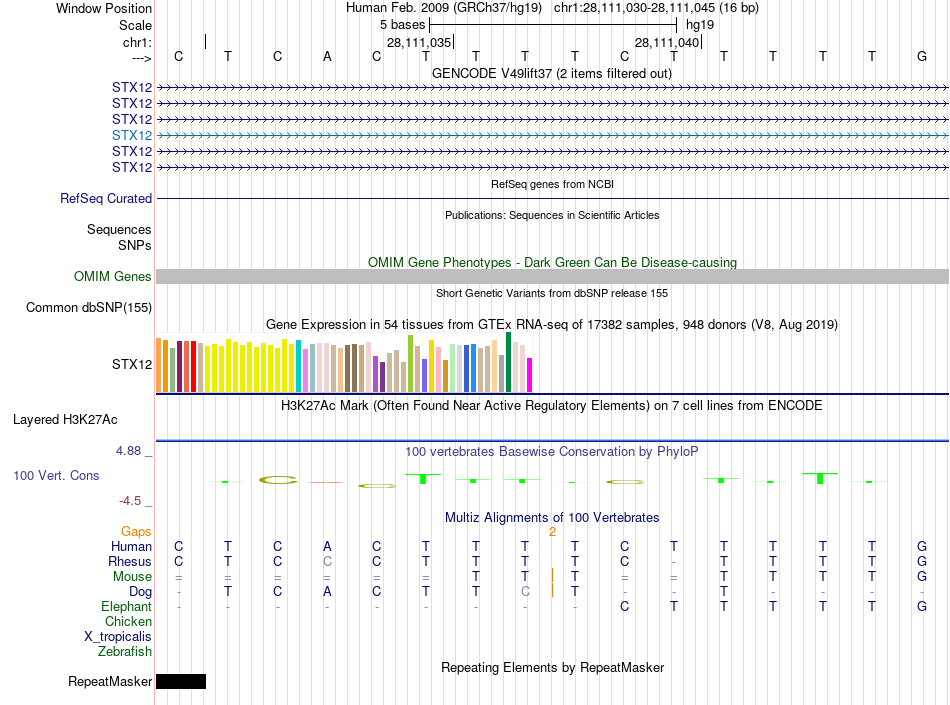Click the gray OMIM Genes bar
The image size is (950, 705).
click(x=552, y=276)
